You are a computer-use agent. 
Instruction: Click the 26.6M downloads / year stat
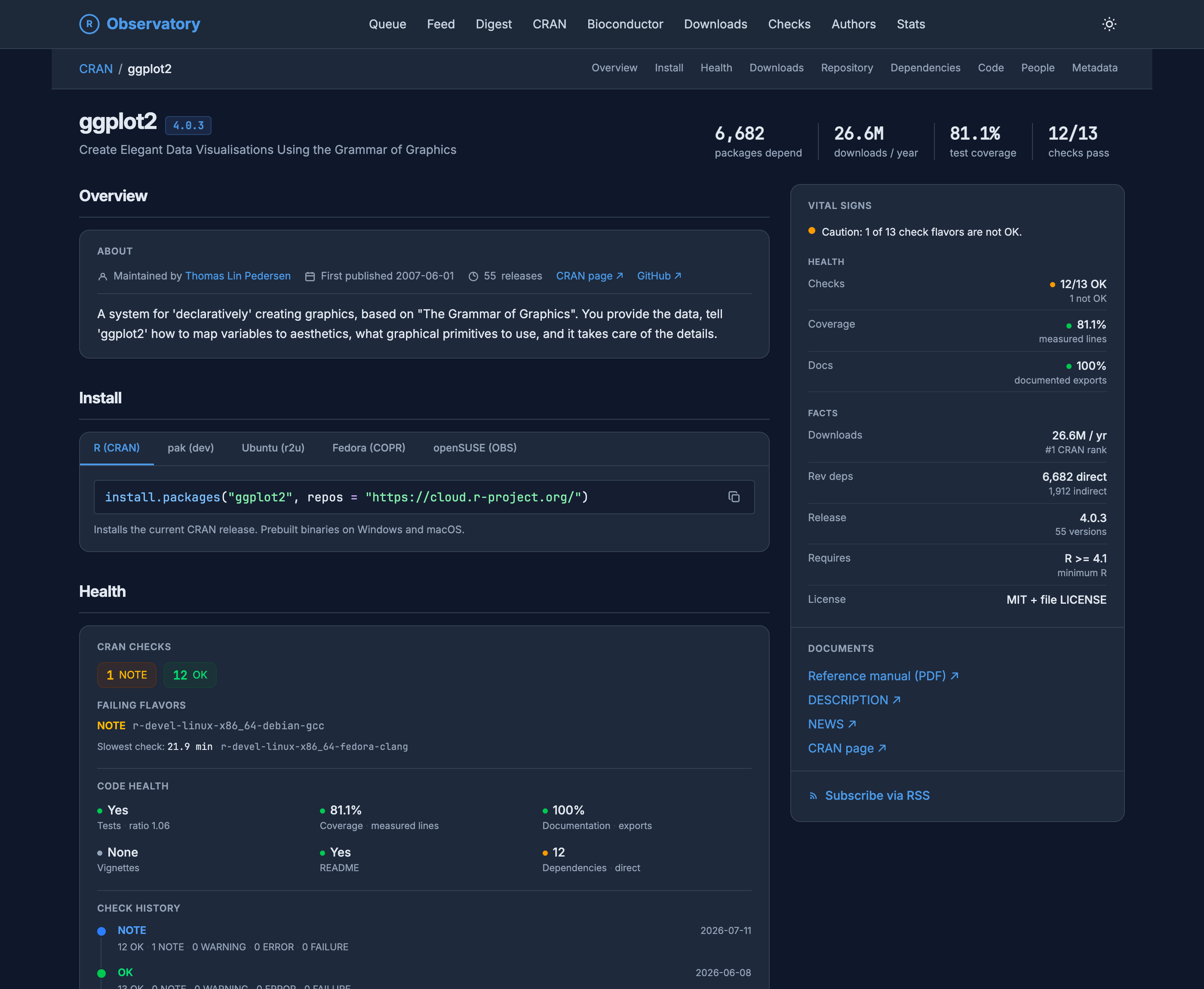tap(875, 141)
